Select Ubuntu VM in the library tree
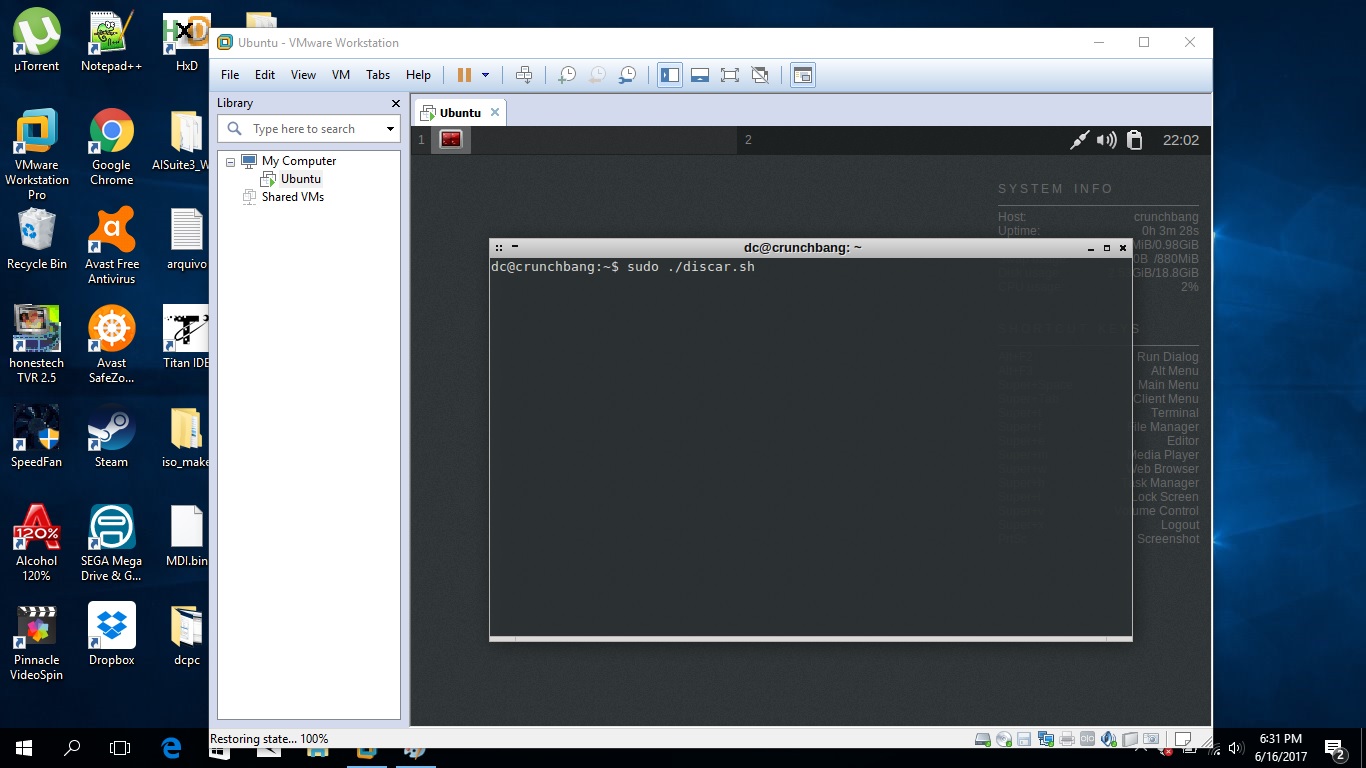 (x=301, y=179)
